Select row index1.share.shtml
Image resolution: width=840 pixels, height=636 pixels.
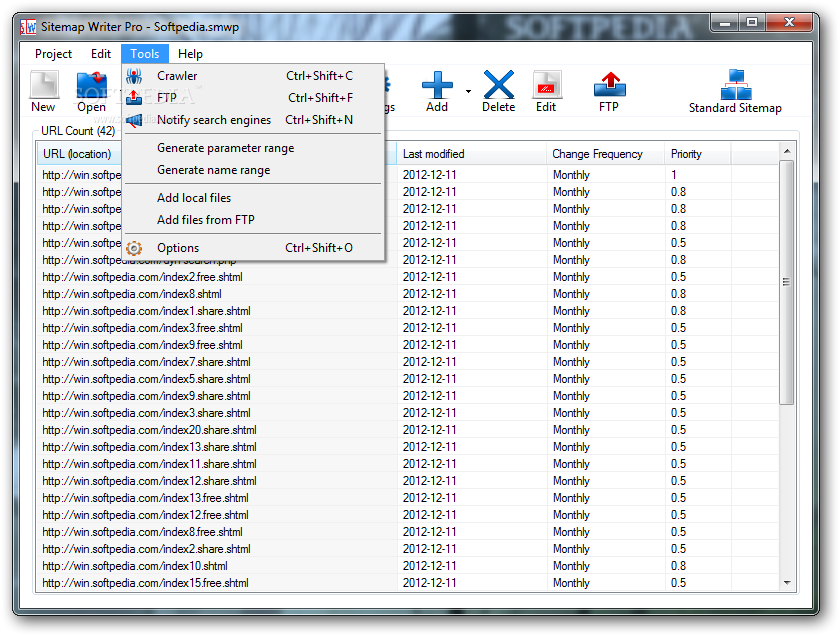point(407,311)
